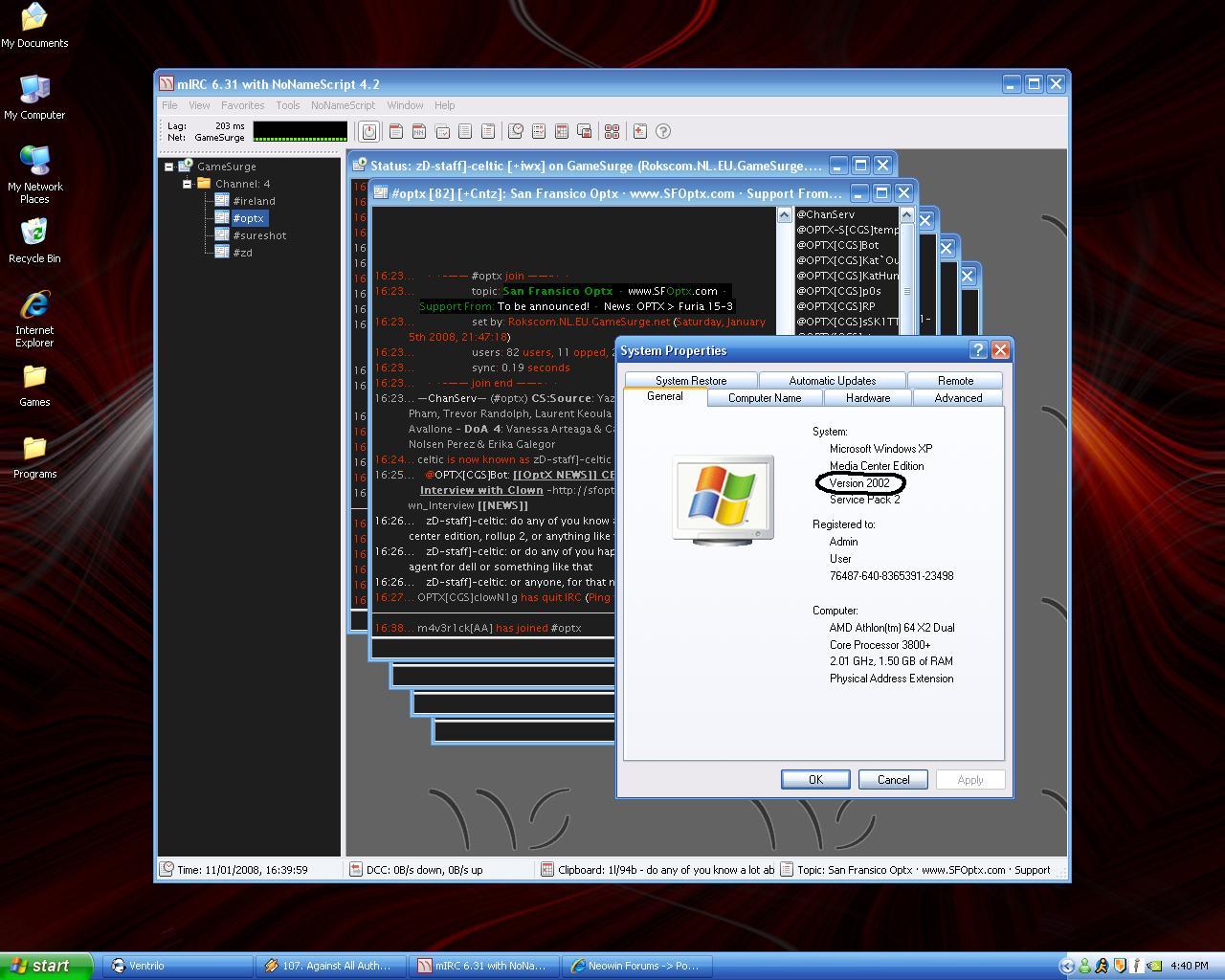
Task: Click the clipboard icon in the status bar
Action: click(546, 869)
